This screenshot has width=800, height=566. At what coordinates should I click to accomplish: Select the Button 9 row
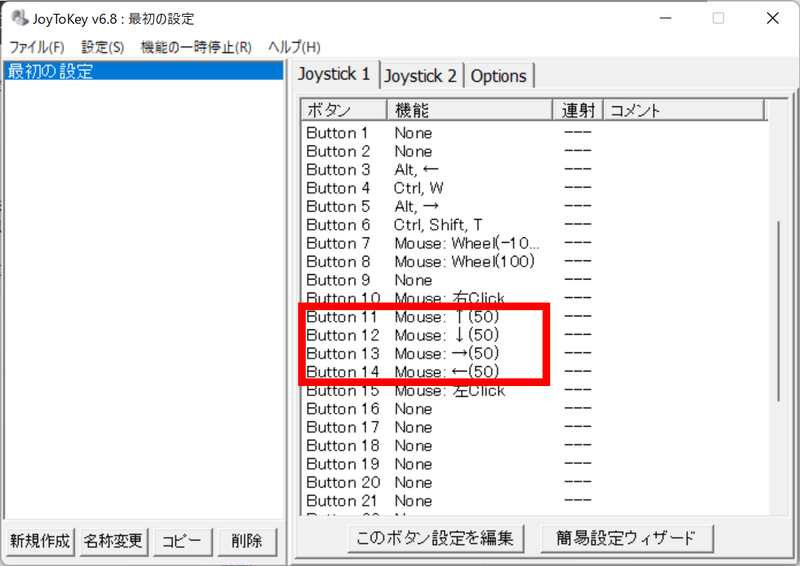tap(534, 280)
